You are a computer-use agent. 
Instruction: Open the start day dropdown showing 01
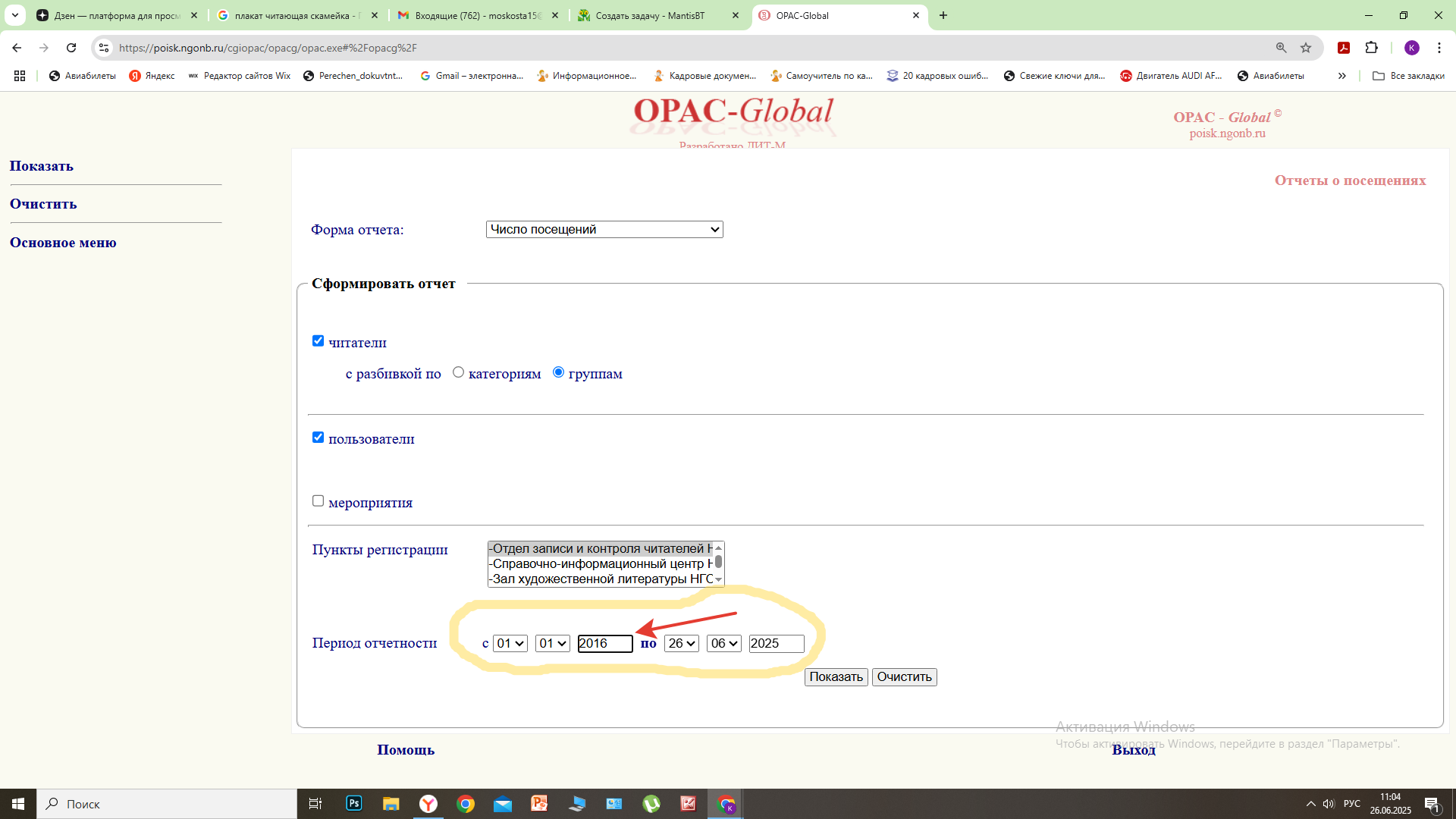tap(510, 644)
